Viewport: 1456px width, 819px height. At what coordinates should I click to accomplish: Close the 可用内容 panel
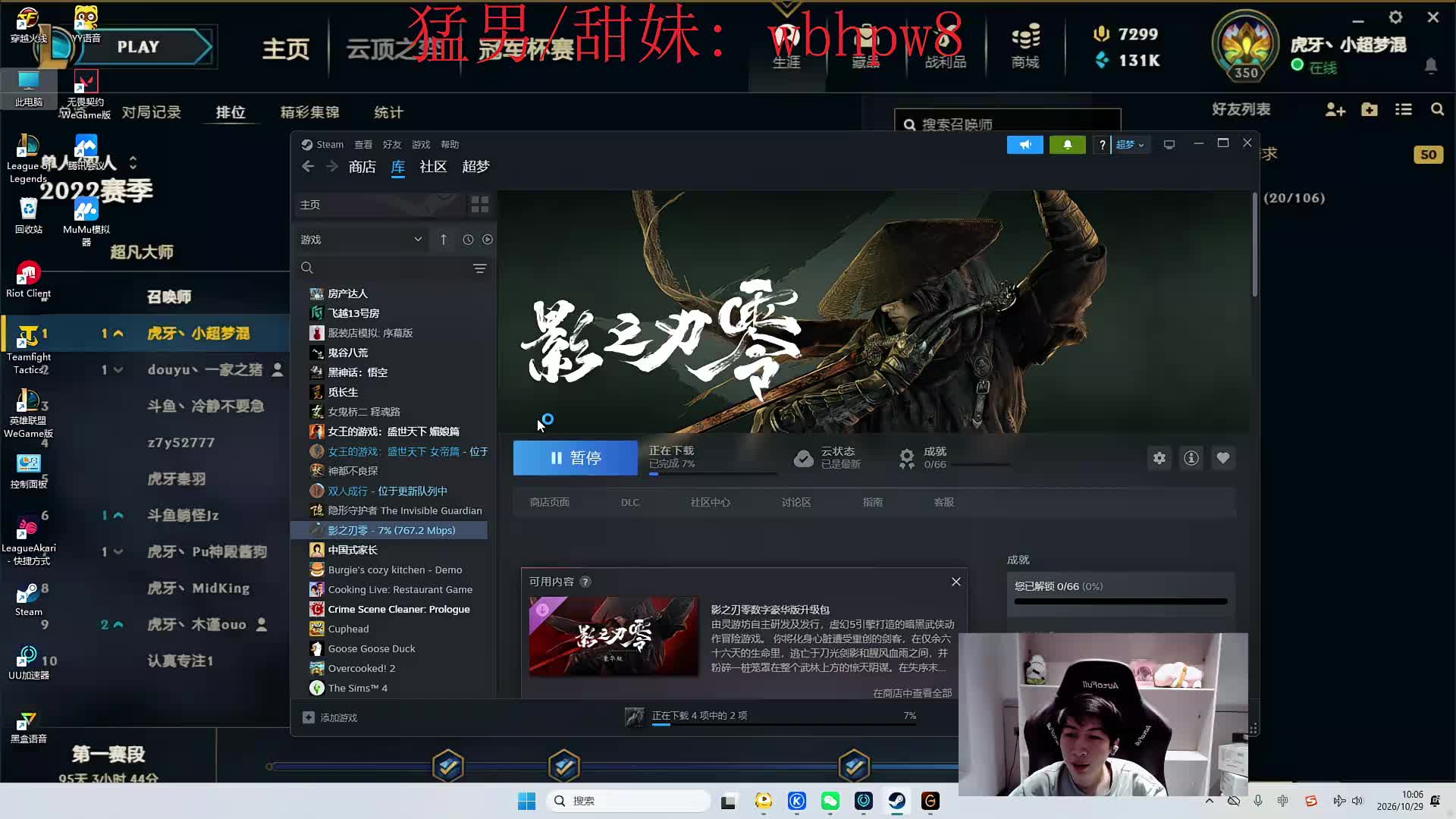[955, 582]
